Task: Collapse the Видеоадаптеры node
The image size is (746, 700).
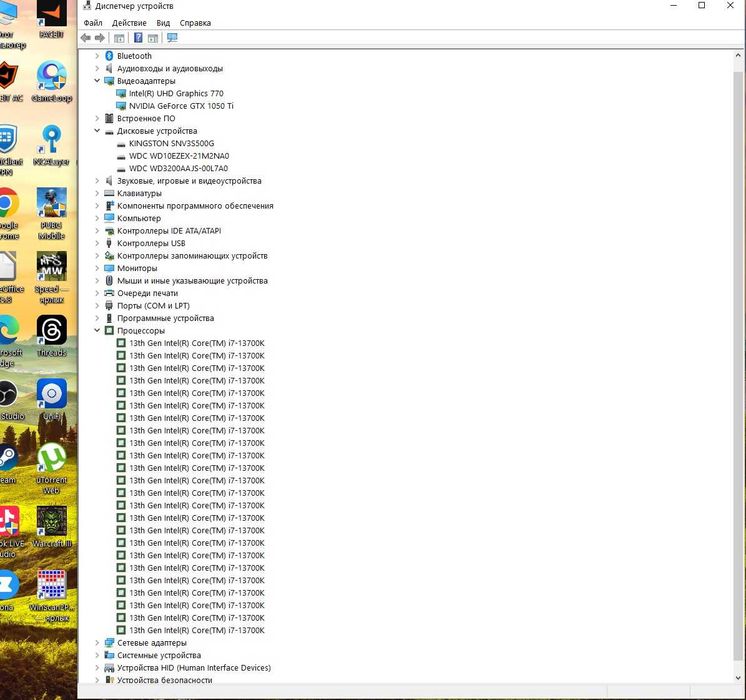Action: pos(97,81)
